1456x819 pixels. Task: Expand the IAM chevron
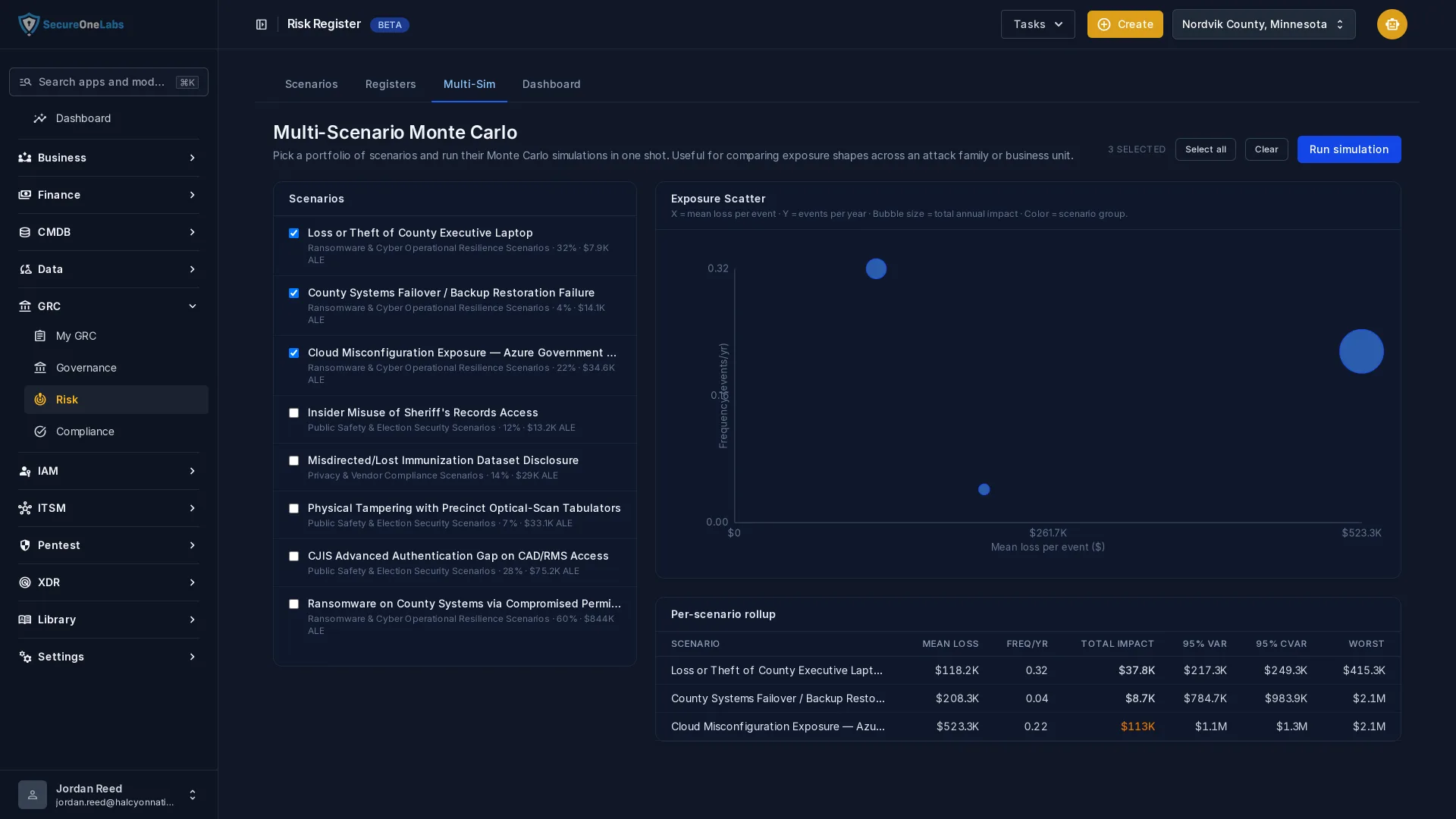tap(192, 471)
